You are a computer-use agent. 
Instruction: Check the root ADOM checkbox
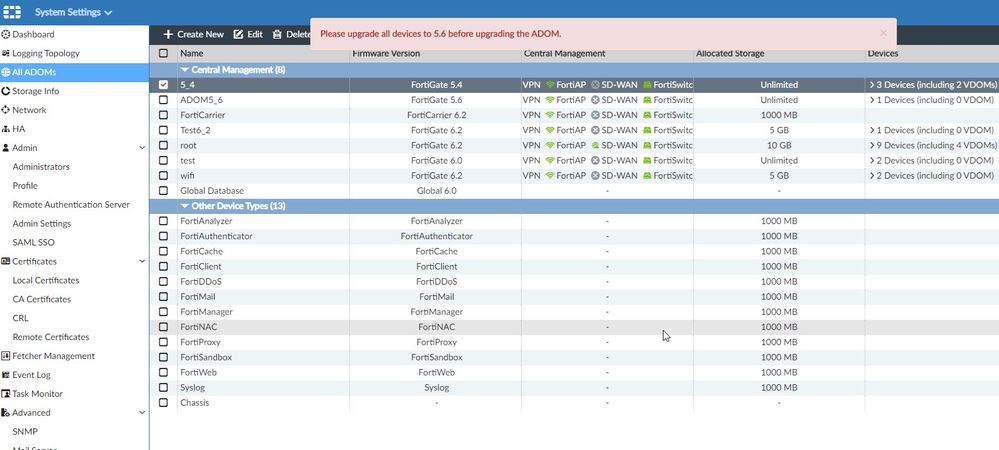coord(164,145)
